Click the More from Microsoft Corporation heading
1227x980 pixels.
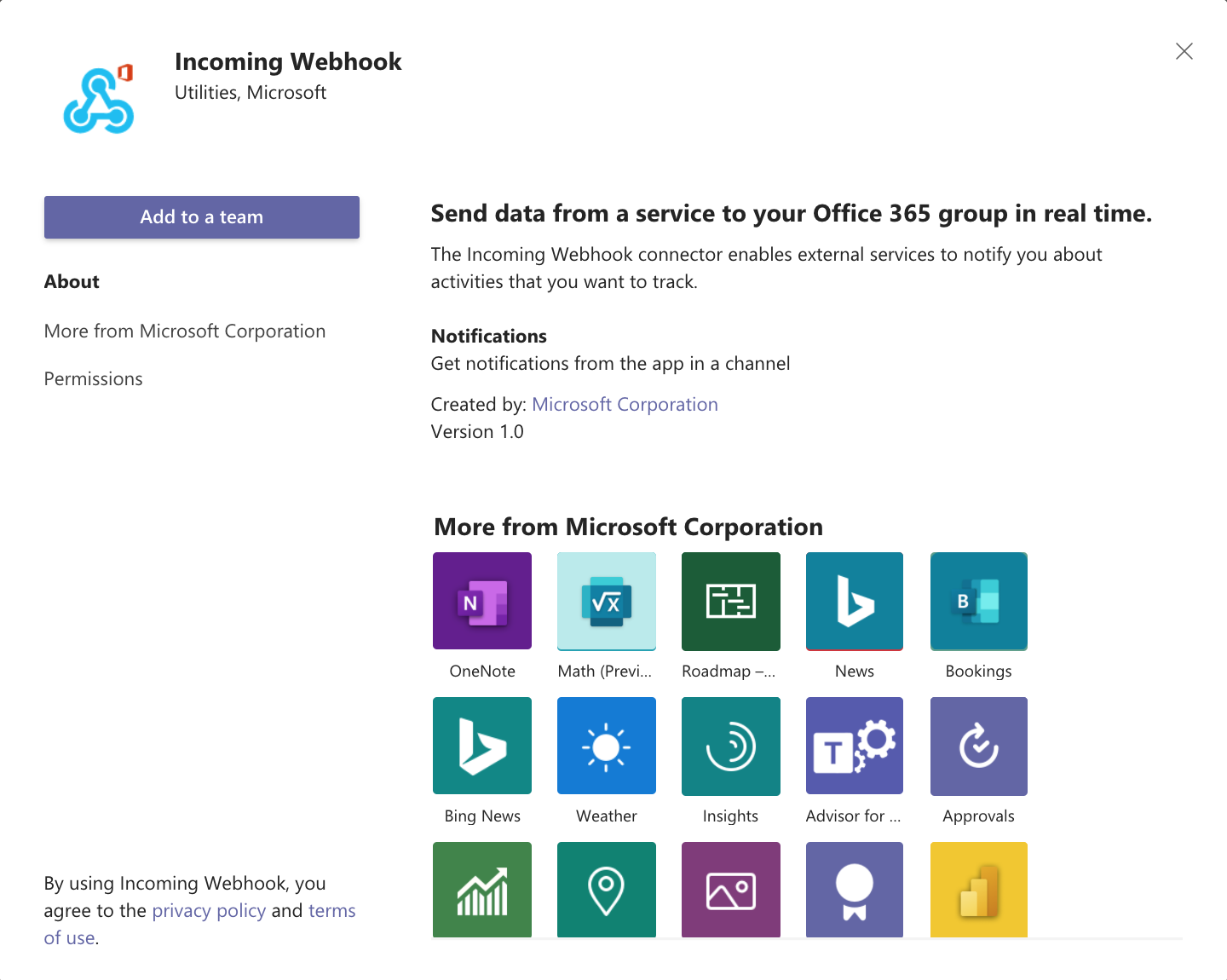coord(629,527)
